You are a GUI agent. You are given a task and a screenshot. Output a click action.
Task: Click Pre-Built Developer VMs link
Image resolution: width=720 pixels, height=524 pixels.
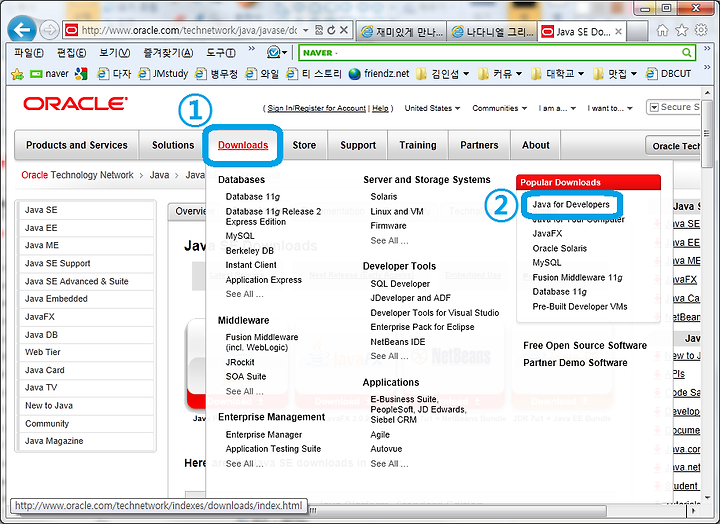(579, 306)
